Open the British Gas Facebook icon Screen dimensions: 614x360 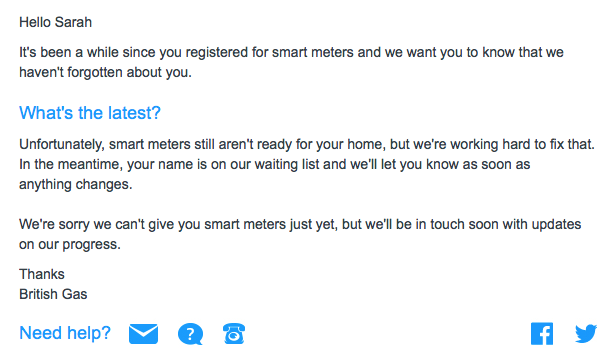point(542,334)
